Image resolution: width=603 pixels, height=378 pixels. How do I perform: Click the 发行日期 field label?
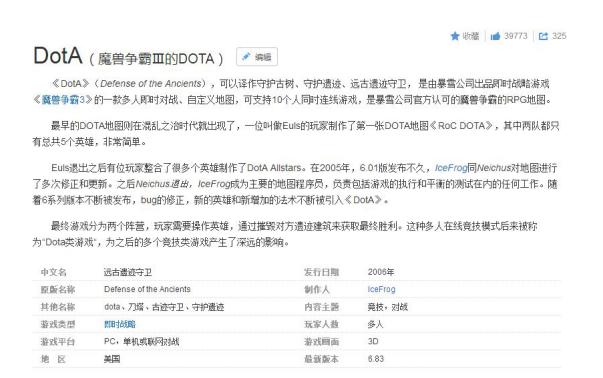pos(321,272)
